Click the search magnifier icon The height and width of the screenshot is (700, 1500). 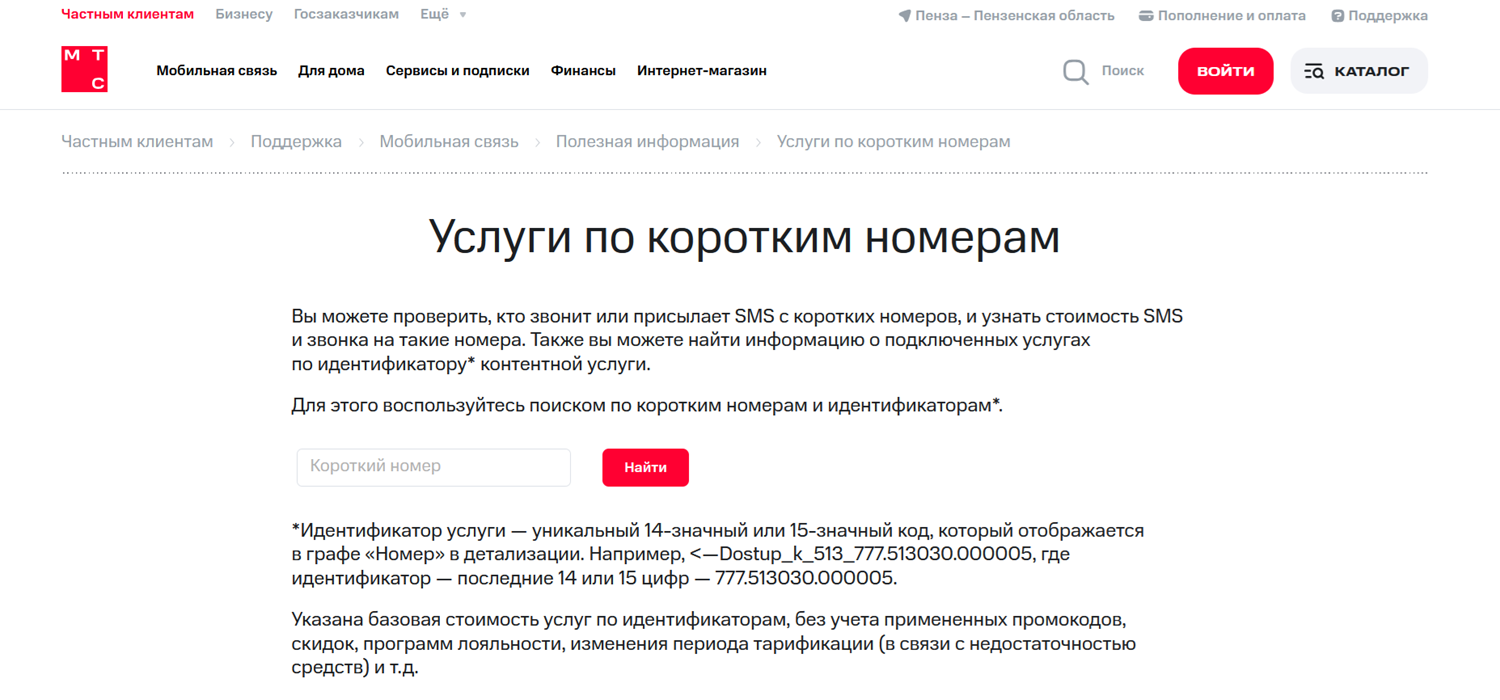[1076, 71]
